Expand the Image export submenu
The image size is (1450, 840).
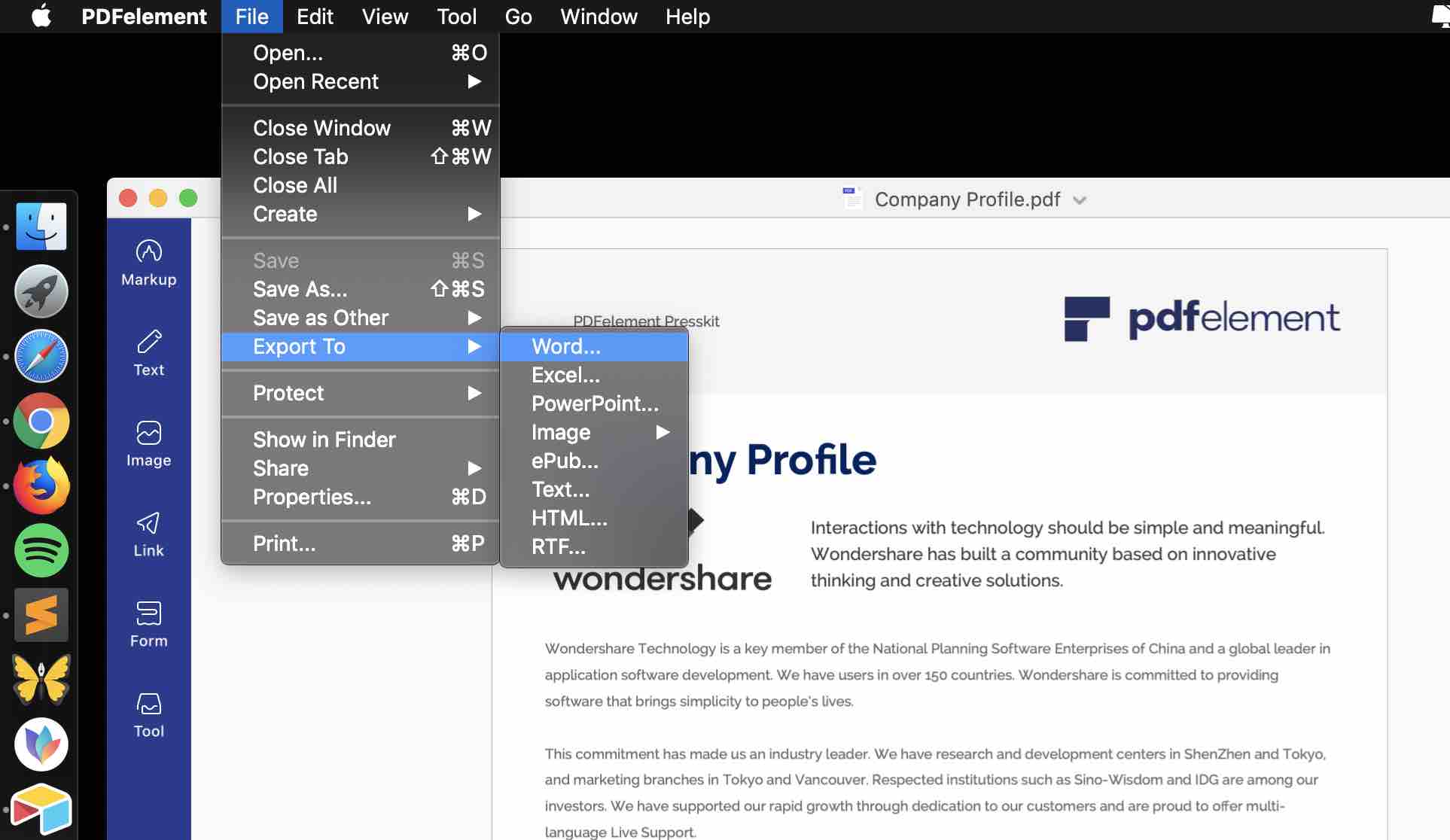click(594, 432)
